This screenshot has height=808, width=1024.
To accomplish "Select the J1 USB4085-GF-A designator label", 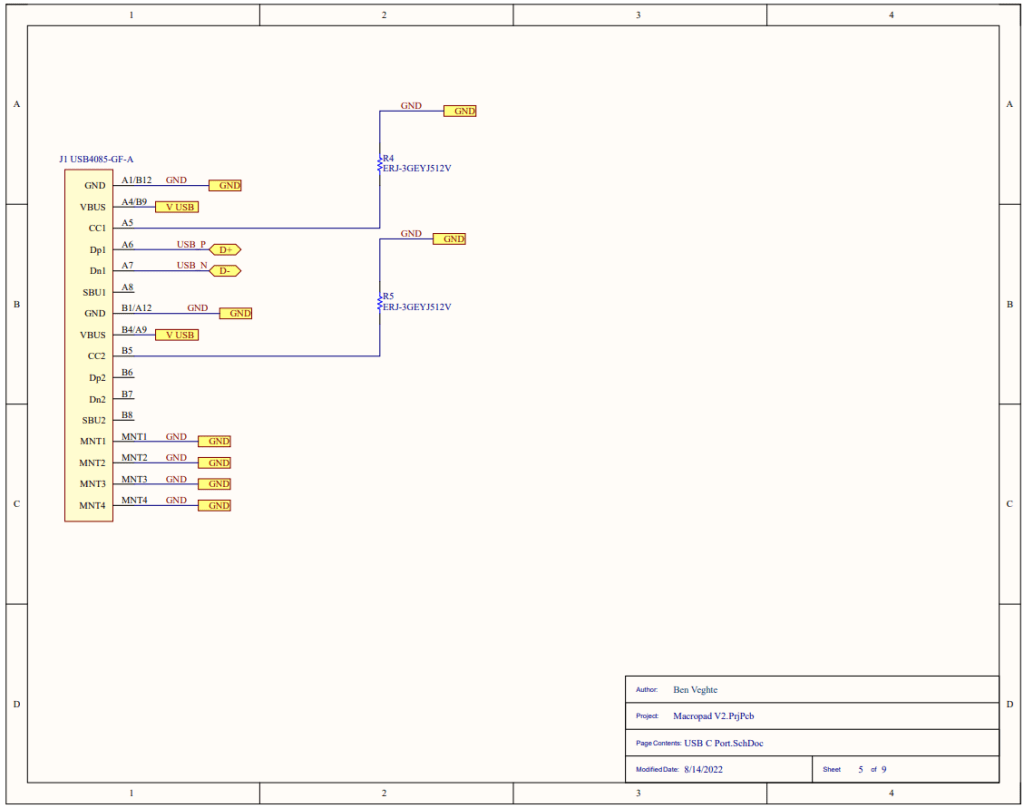I will (x=96, y=159).
